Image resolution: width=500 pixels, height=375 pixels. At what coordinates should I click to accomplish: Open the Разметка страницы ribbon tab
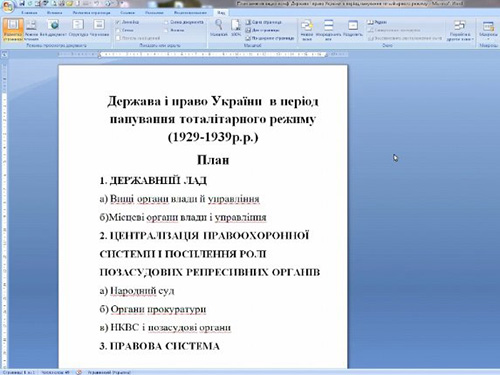click(91, 13)
